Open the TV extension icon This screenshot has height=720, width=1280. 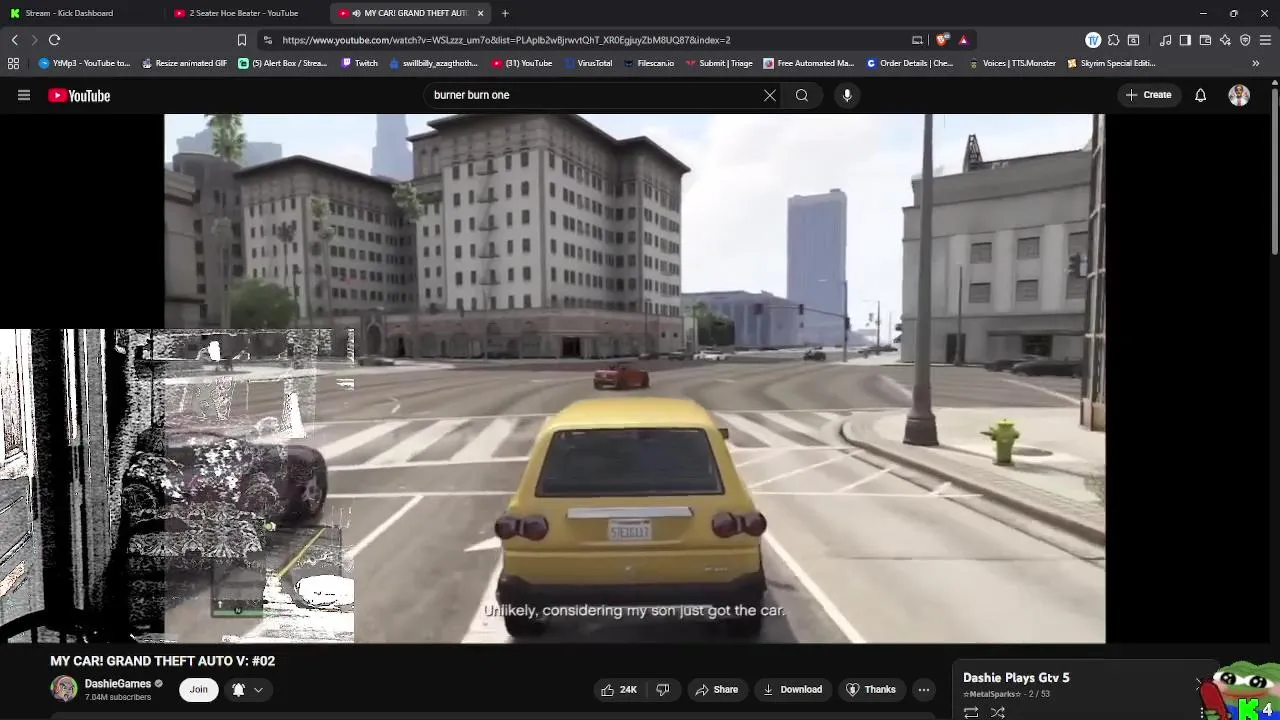(x=1093, y=40)
